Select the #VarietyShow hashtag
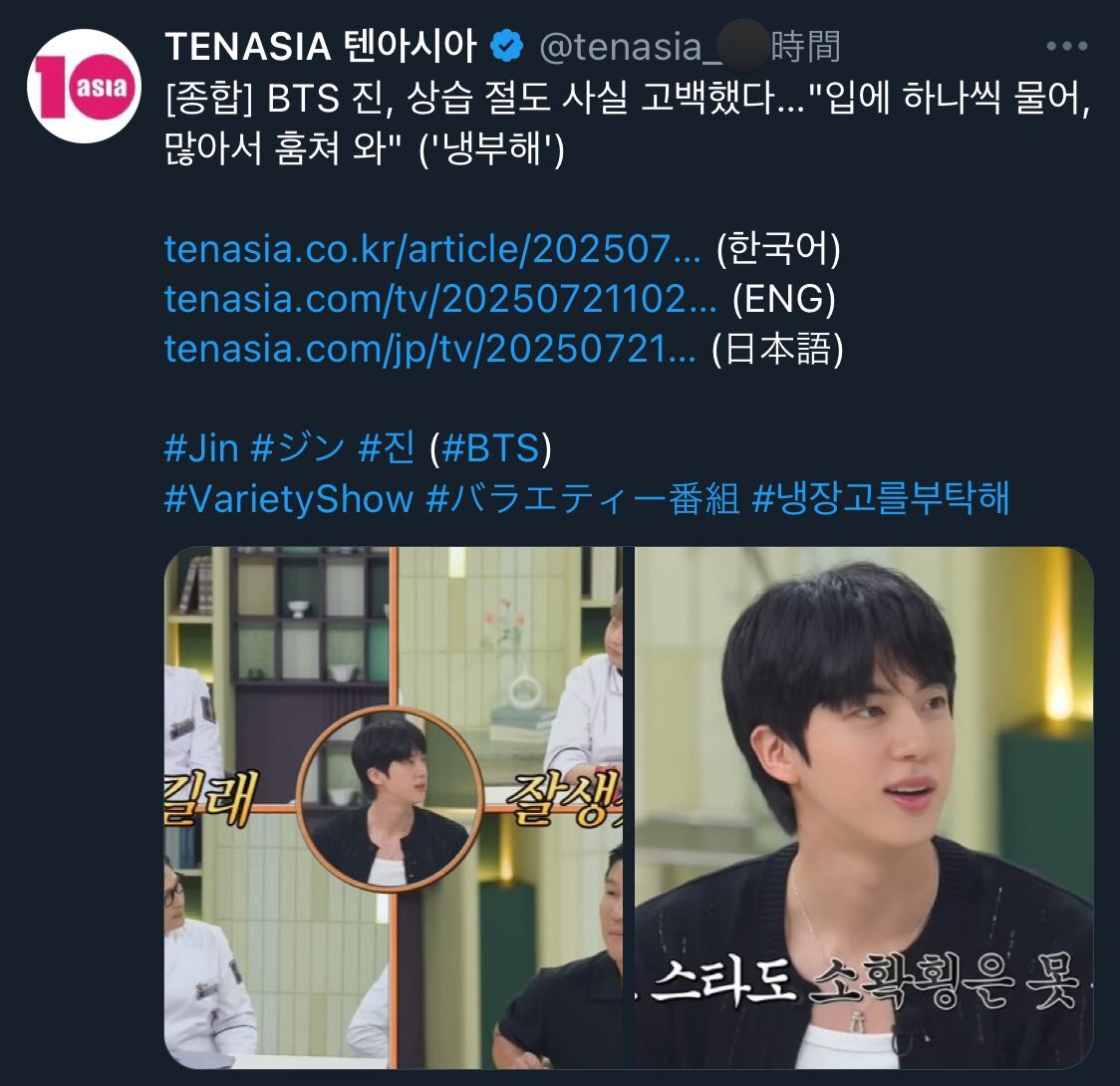The height and width of the screenshot is (1086, 1120). pyautogui.click(x=289, y=498)
